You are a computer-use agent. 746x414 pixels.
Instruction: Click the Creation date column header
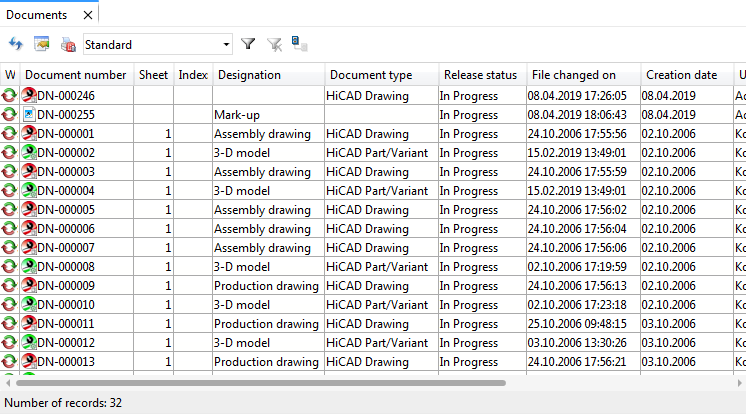(x=681, y=75)
